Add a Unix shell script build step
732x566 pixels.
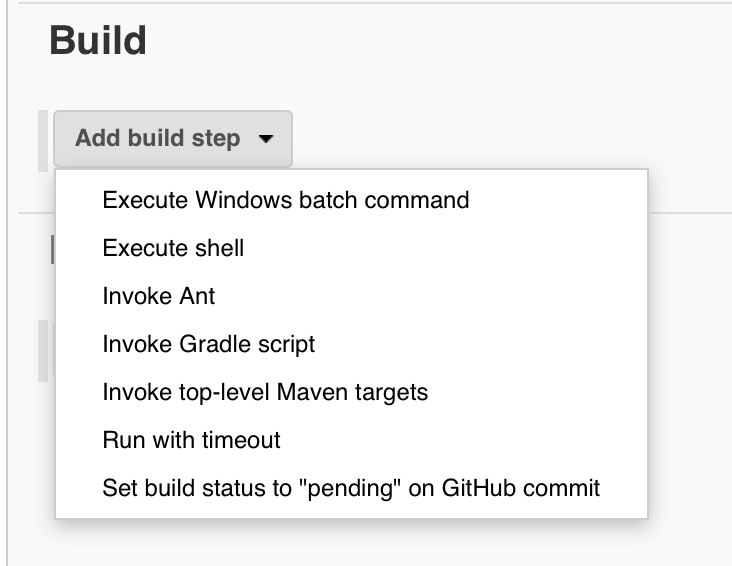(173, 248)
